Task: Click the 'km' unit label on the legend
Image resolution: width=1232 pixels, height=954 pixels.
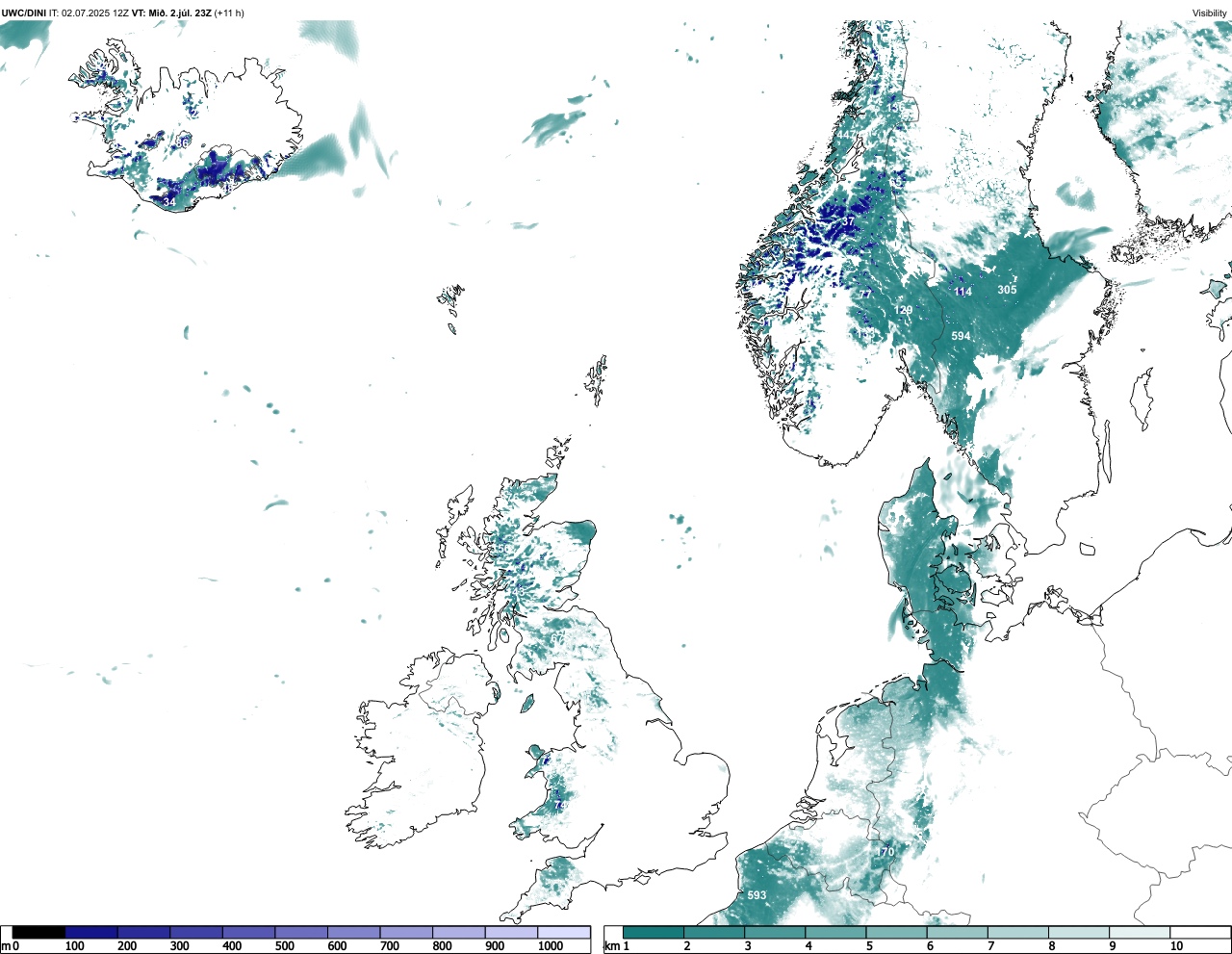Action: pos(612,946)
